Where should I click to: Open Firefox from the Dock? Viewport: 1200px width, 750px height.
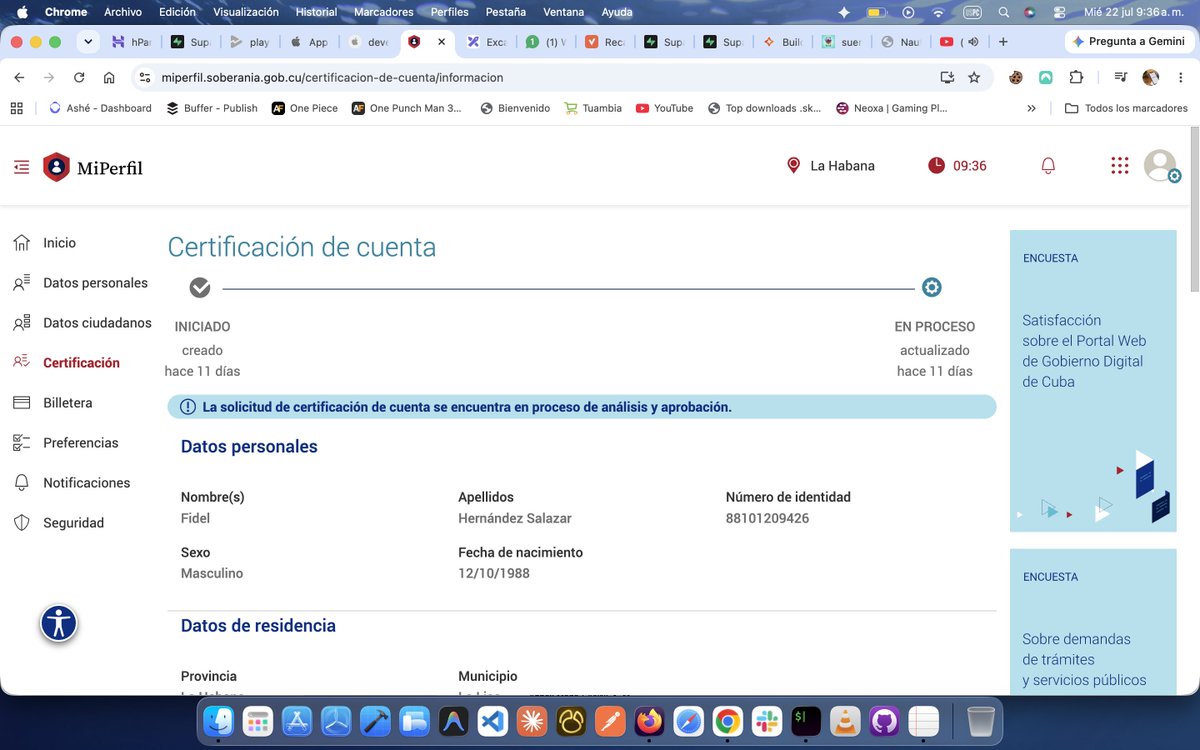tap(650, 720)
